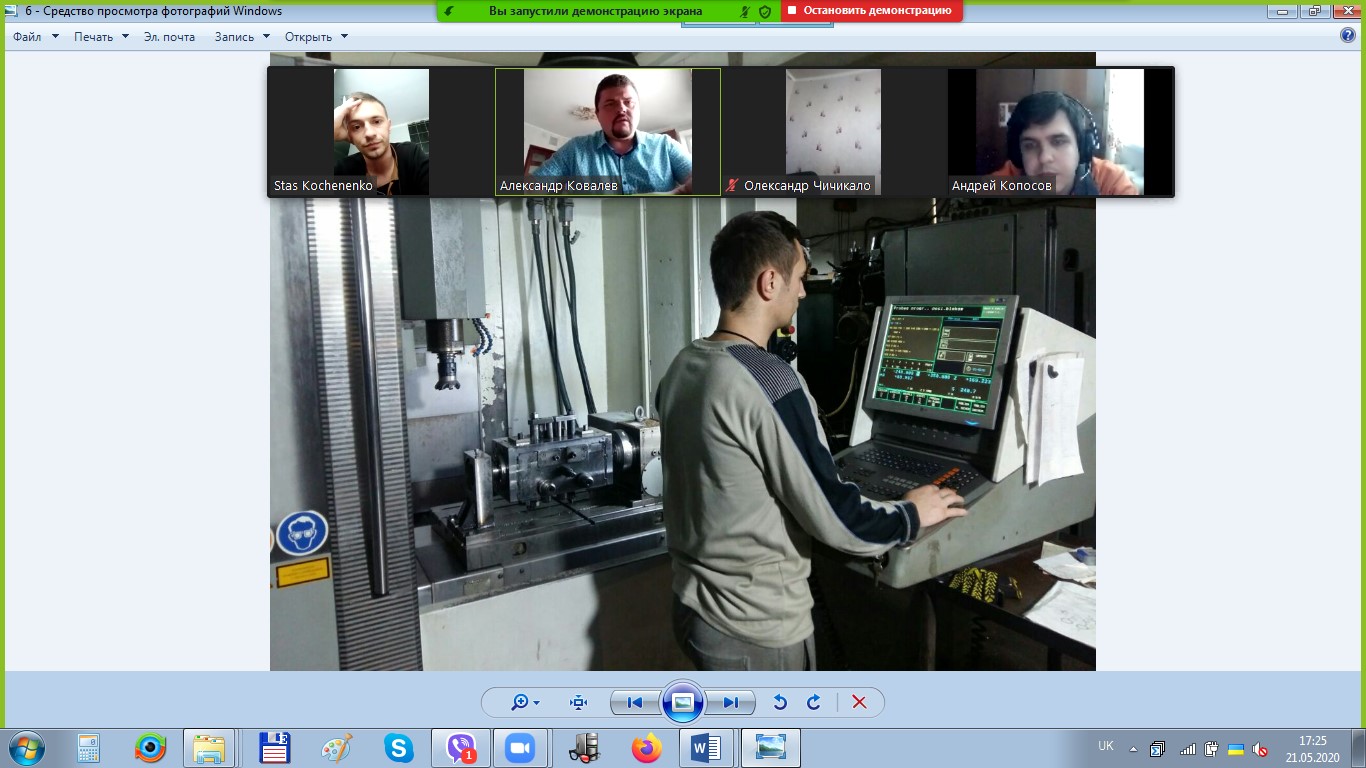Go to the previous photo
This screenshot has height=768, width=1366.
pos(635,702)
